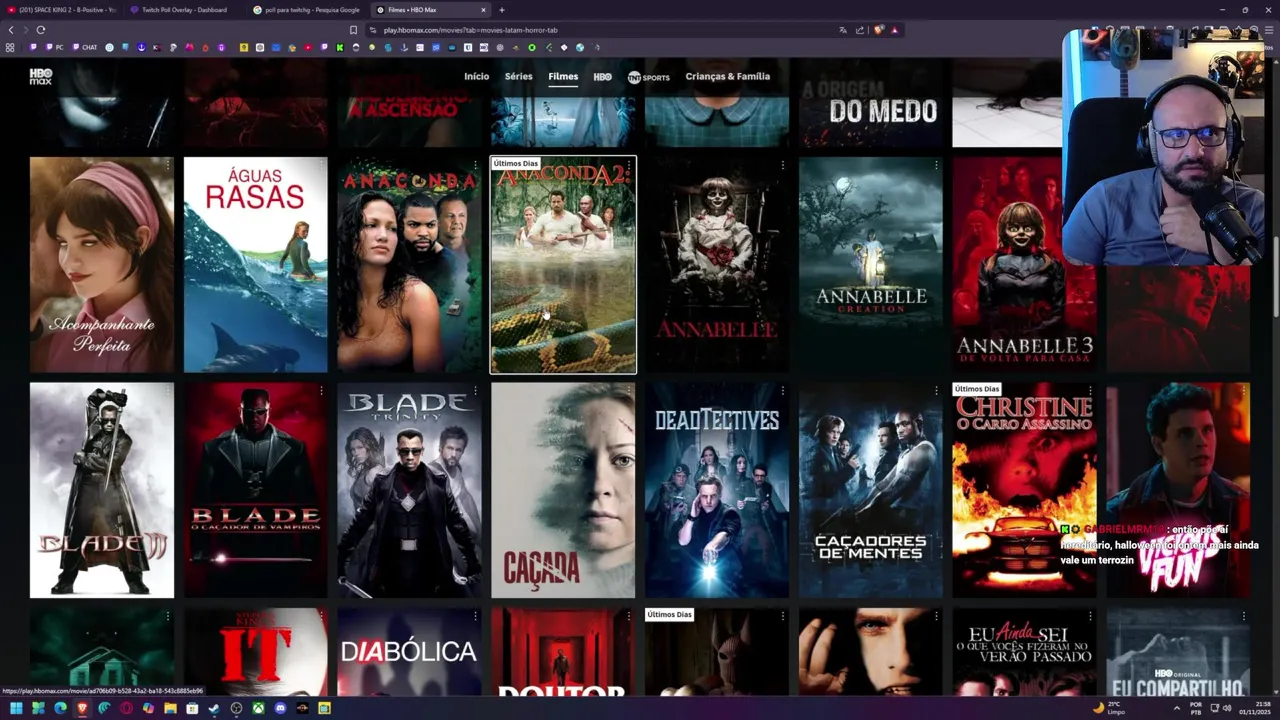Open the Deadtectives movie poster
The width and height of the screenshot is (1280, 720).
point(717,490)
